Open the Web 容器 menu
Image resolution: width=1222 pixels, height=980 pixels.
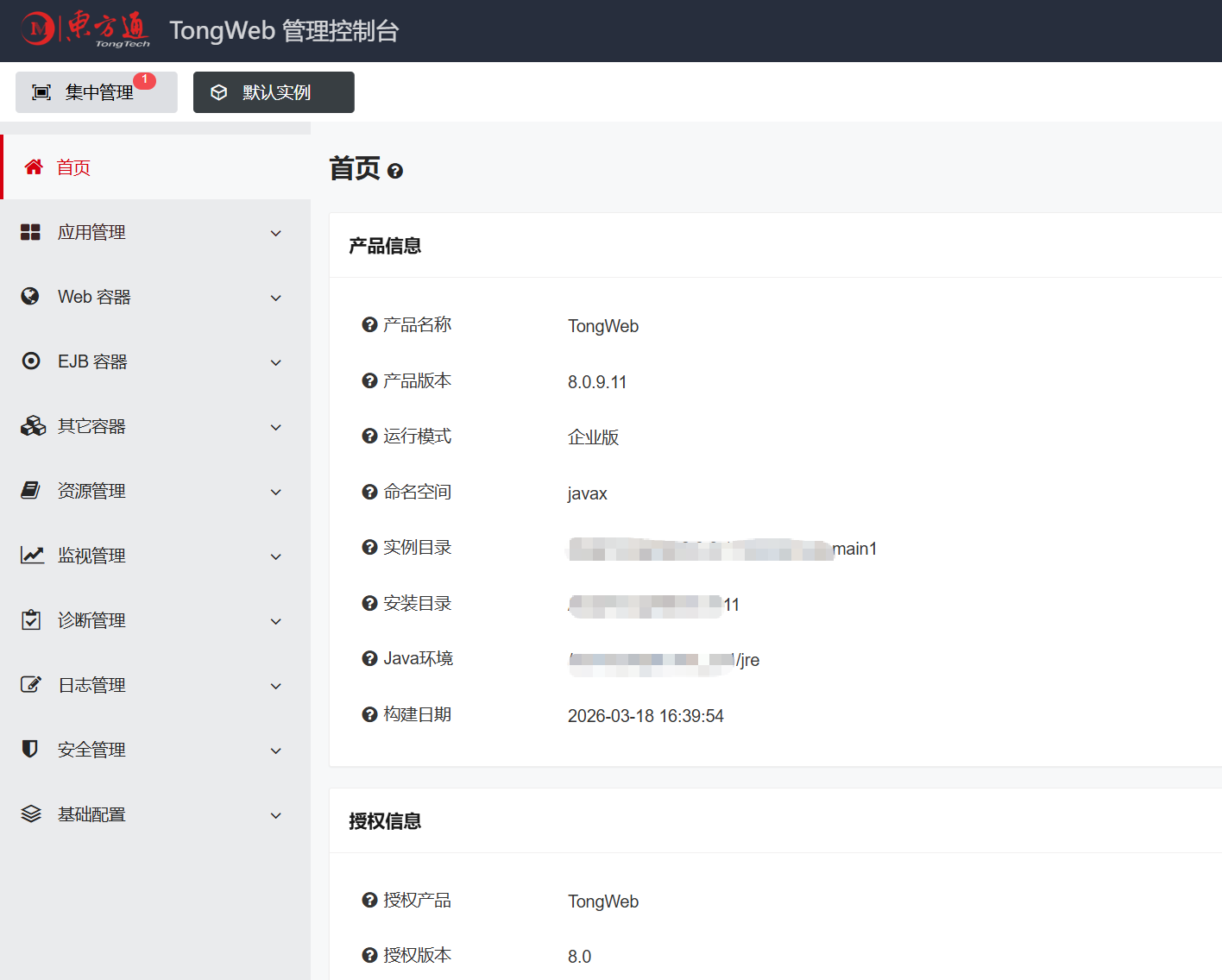tap(155, 297)
